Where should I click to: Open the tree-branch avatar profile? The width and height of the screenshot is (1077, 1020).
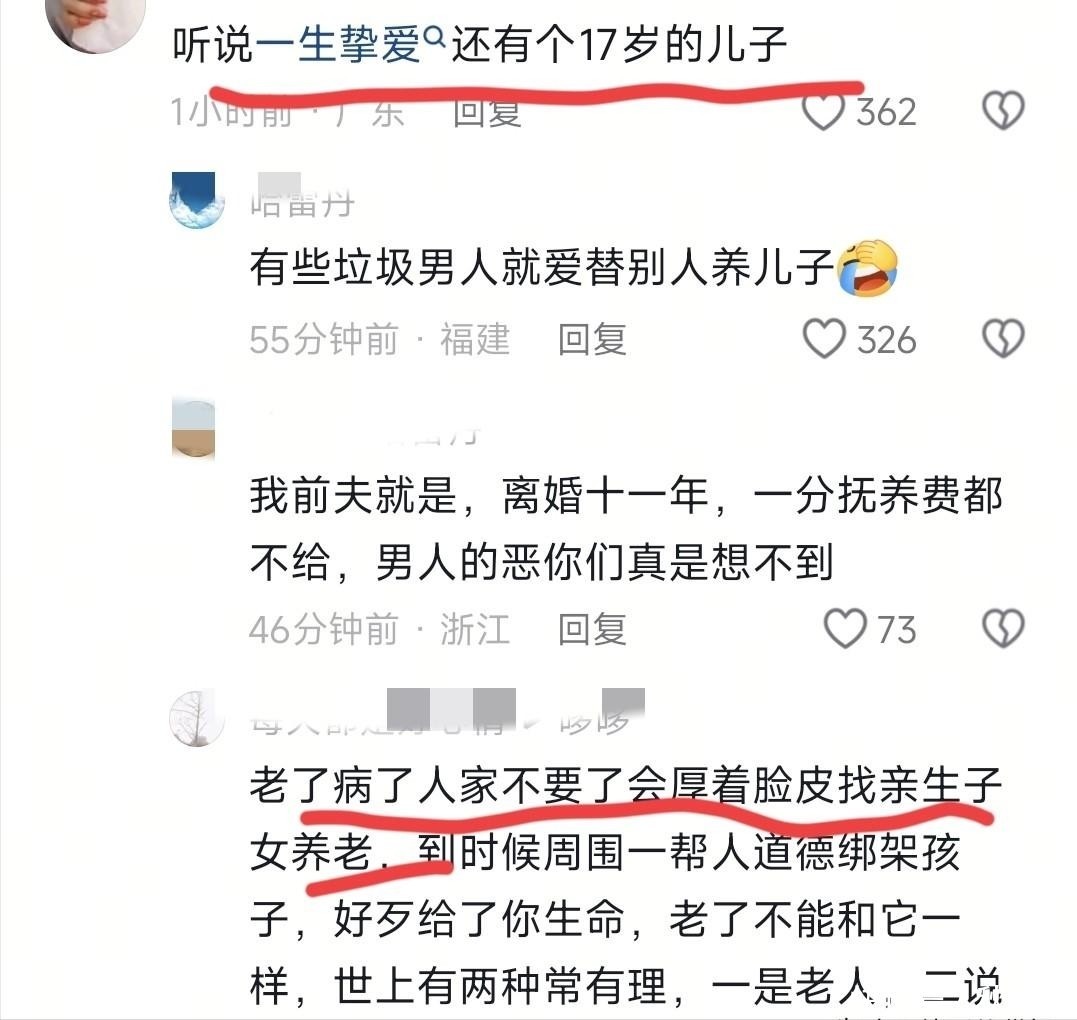click(x=196, y=718)
